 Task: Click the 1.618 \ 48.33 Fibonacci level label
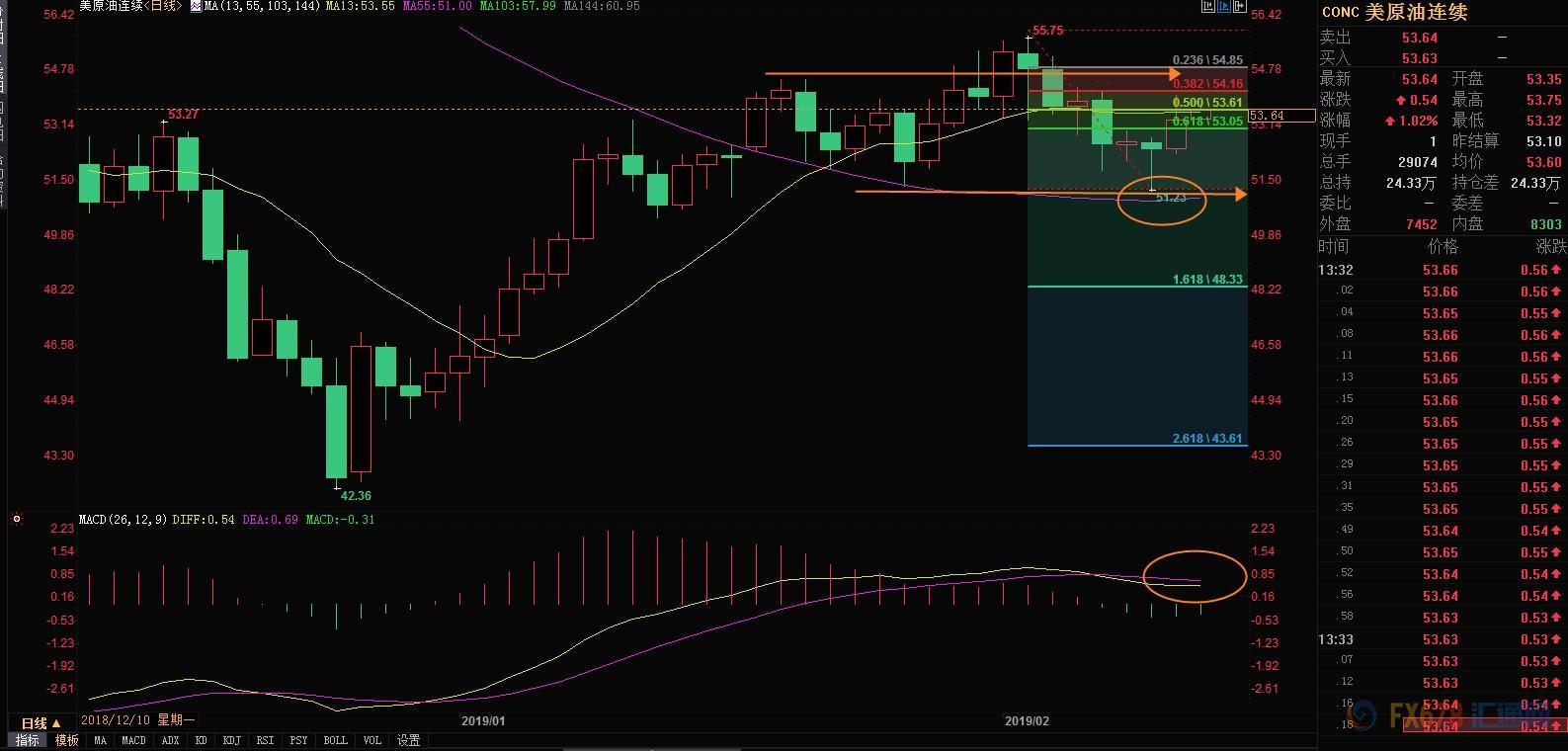(1207, 280)
